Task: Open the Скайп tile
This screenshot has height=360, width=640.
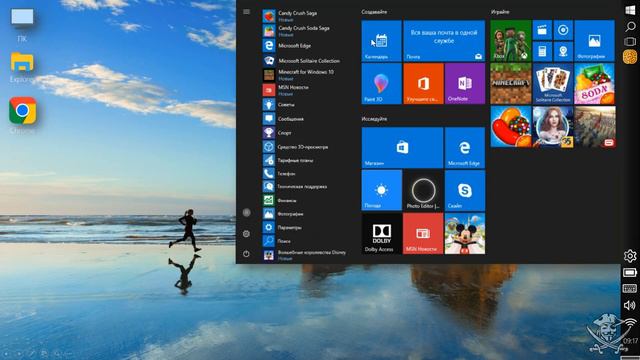Action: (x=465, y=191)
